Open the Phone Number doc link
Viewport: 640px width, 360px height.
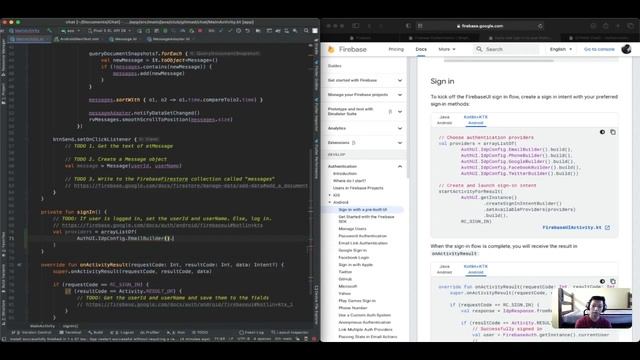pos(353,308)
